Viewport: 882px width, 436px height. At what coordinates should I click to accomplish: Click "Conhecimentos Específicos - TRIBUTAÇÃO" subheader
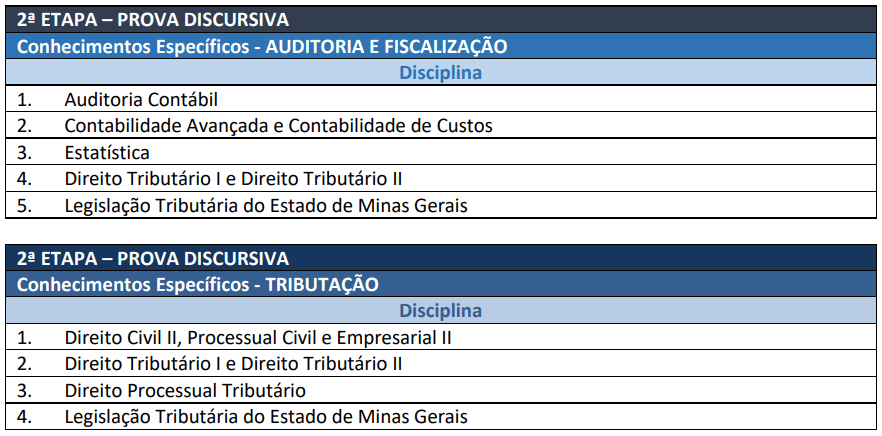coord(198,285)
